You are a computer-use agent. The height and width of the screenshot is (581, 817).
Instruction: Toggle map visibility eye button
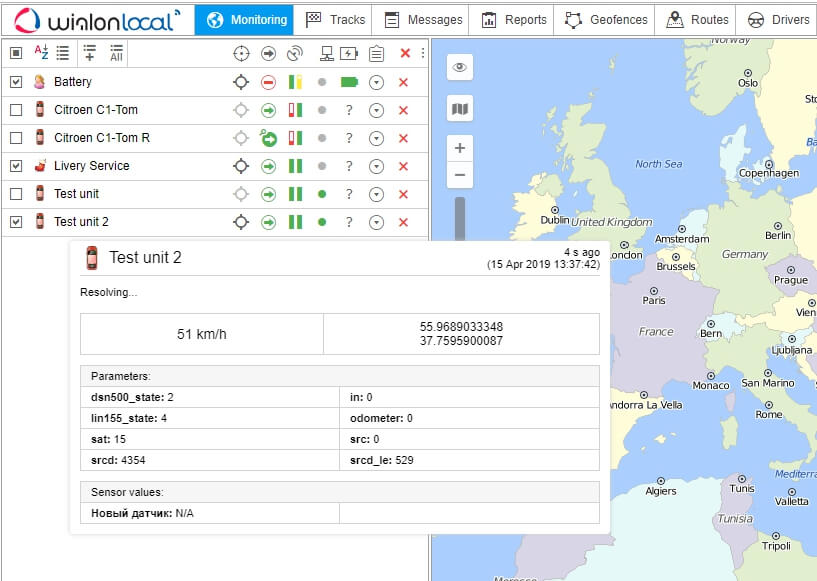459,67
